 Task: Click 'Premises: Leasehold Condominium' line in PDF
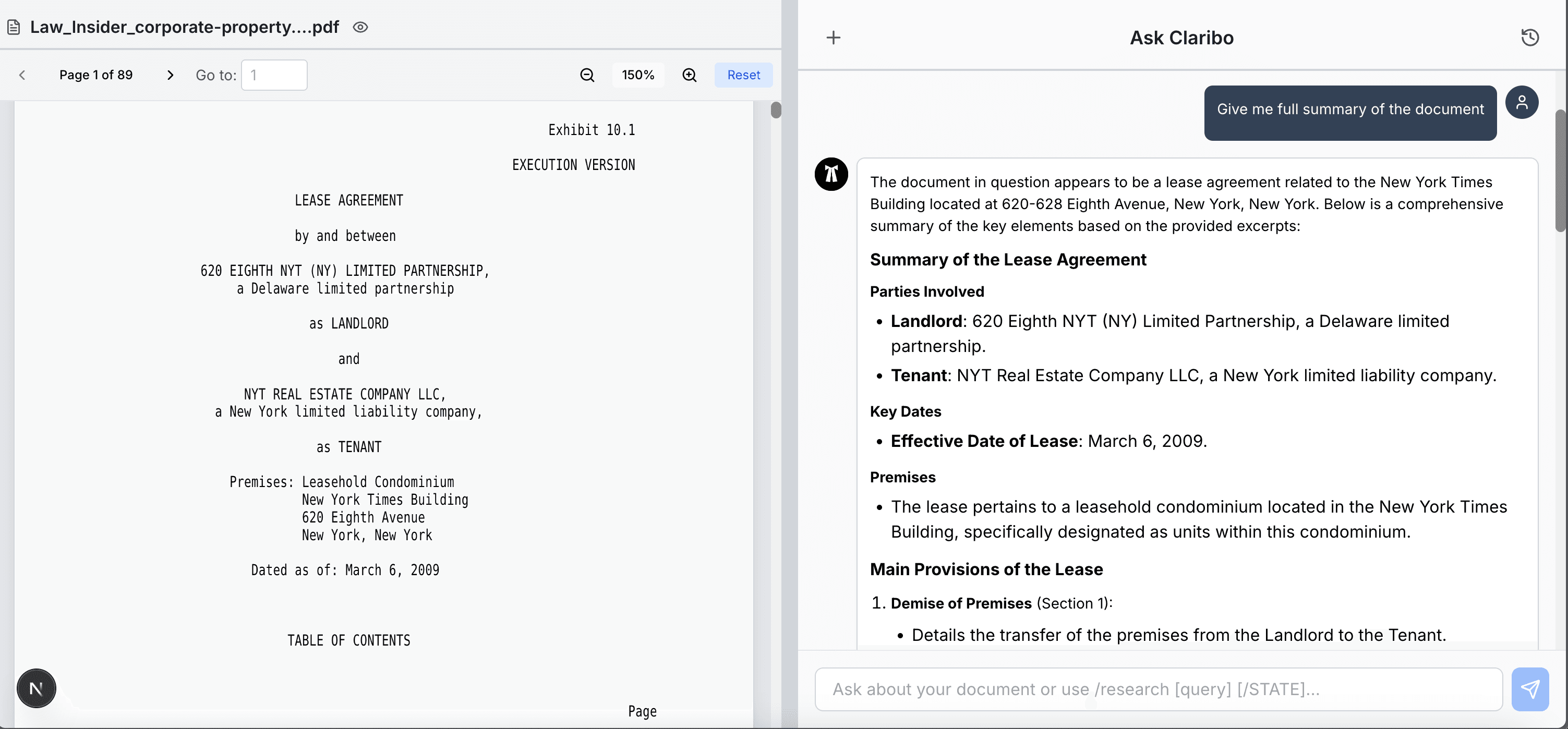(x=342, y=482)
